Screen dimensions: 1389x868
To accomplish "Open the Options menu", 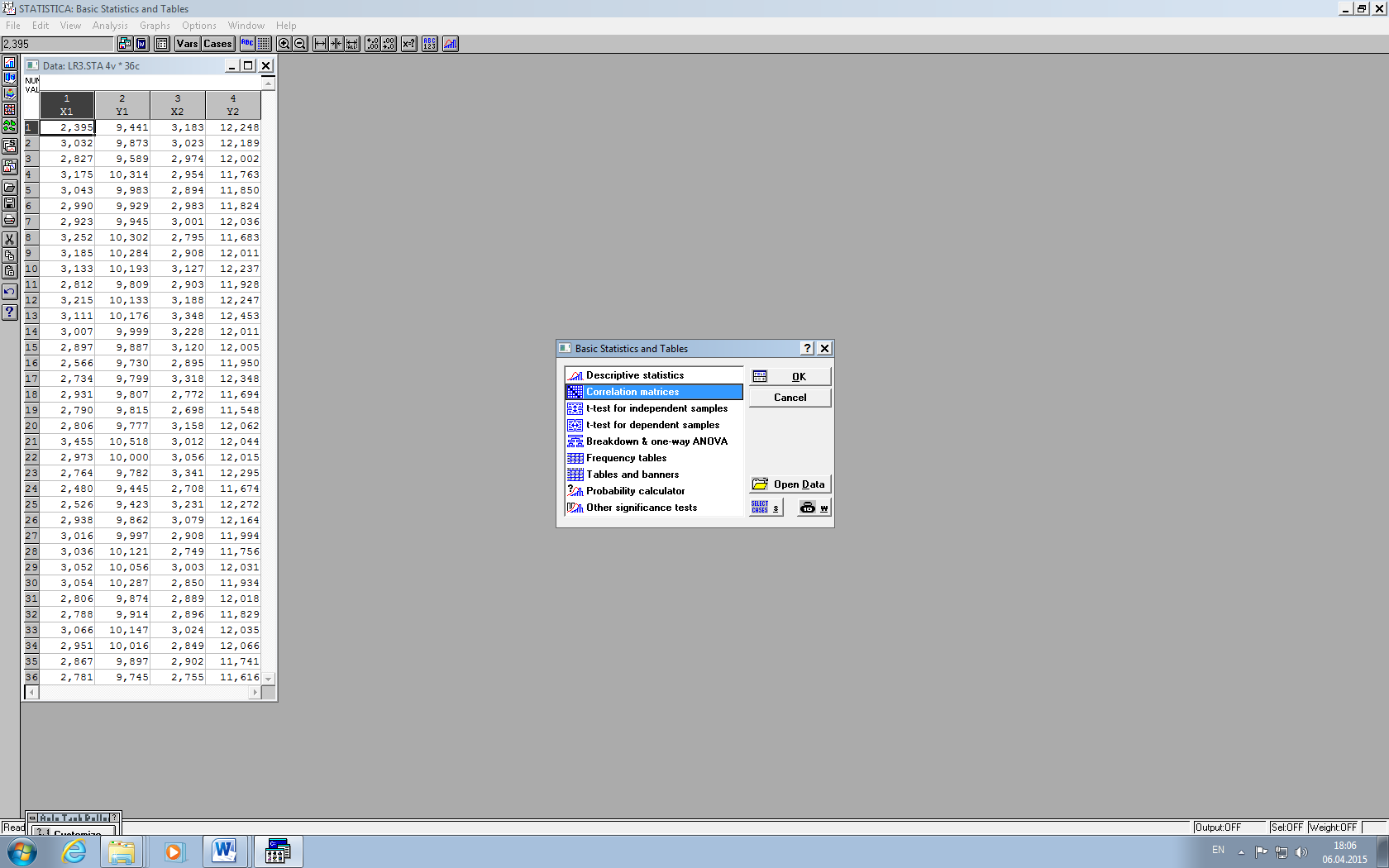I will (199, 26).
